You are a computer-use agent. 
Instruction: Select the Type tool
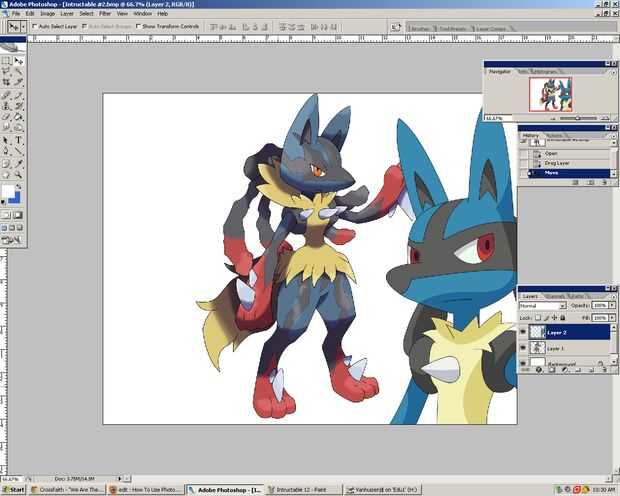(x=18, y=140)
